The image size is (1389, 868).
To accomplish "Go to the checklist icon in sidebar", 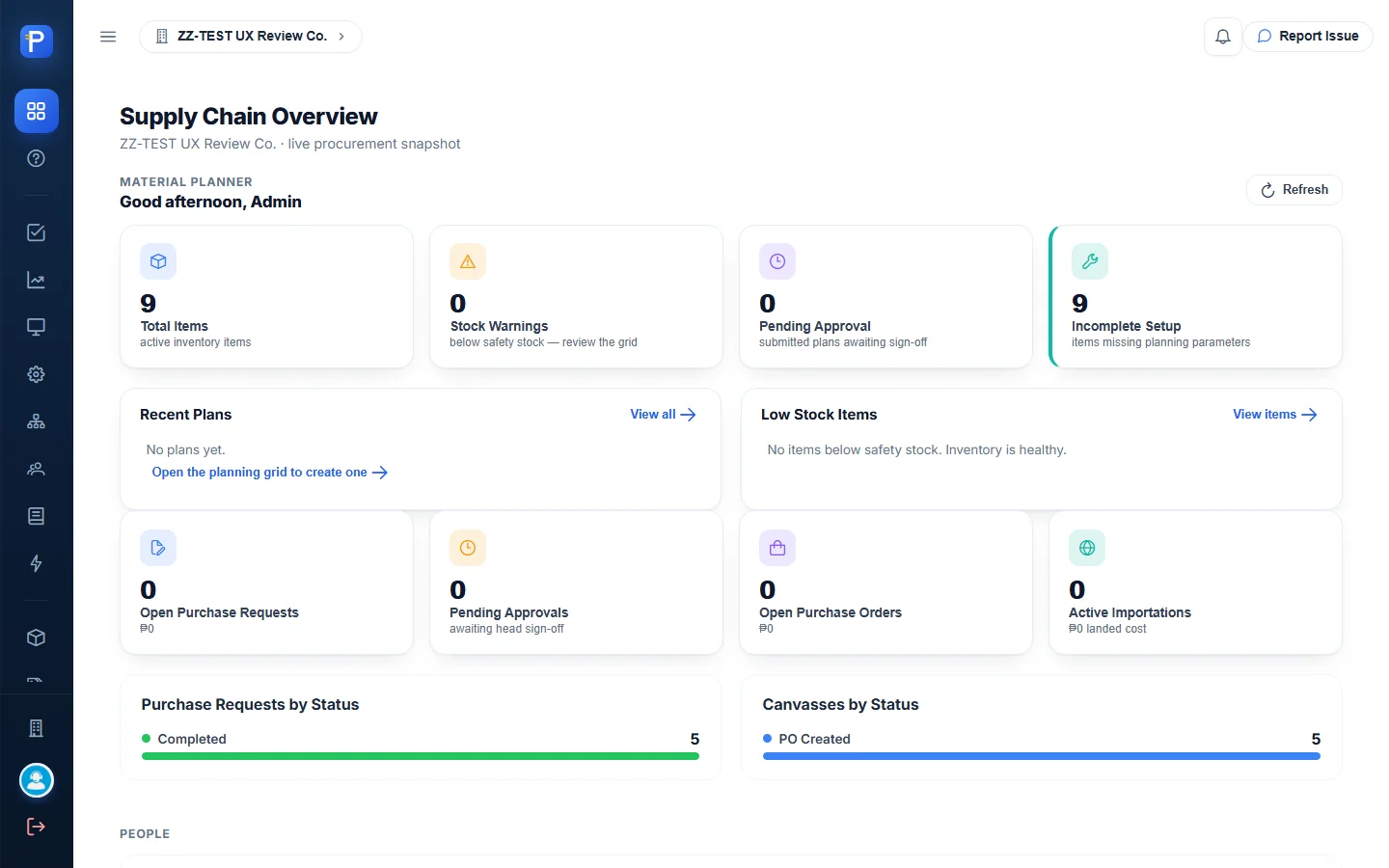I will pos(37,232).
